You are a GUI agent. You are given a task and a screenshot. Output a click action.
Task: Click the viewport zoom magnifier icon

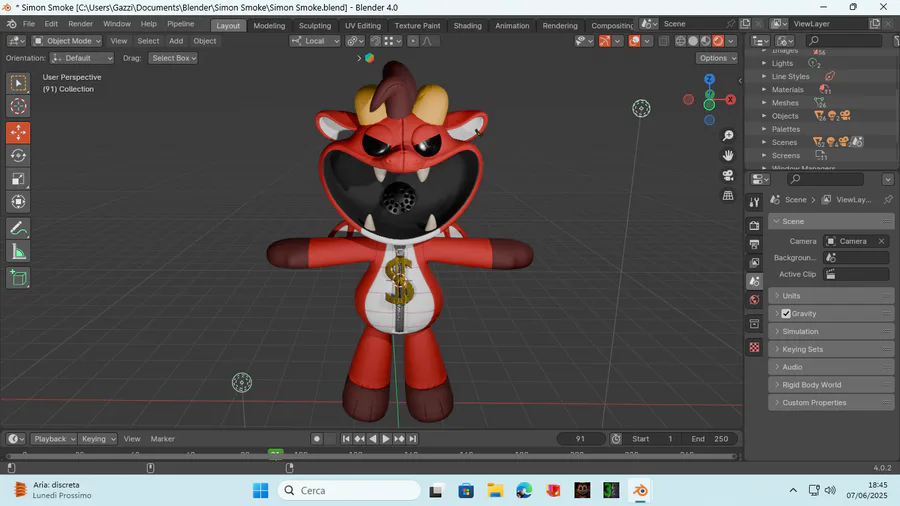coord(728,135)
